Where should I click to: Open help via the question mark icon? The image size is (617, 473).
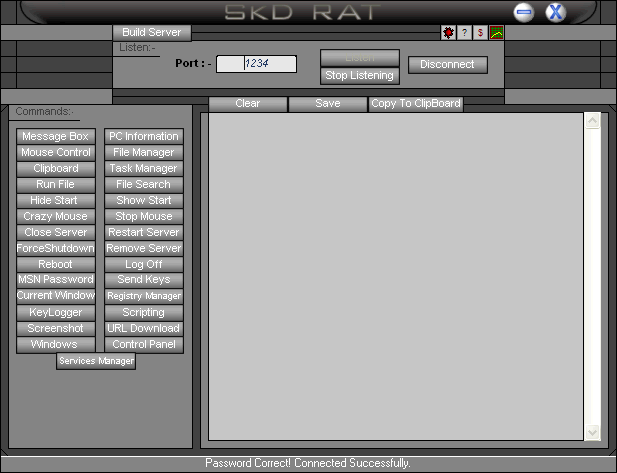(x=464, y=33)
